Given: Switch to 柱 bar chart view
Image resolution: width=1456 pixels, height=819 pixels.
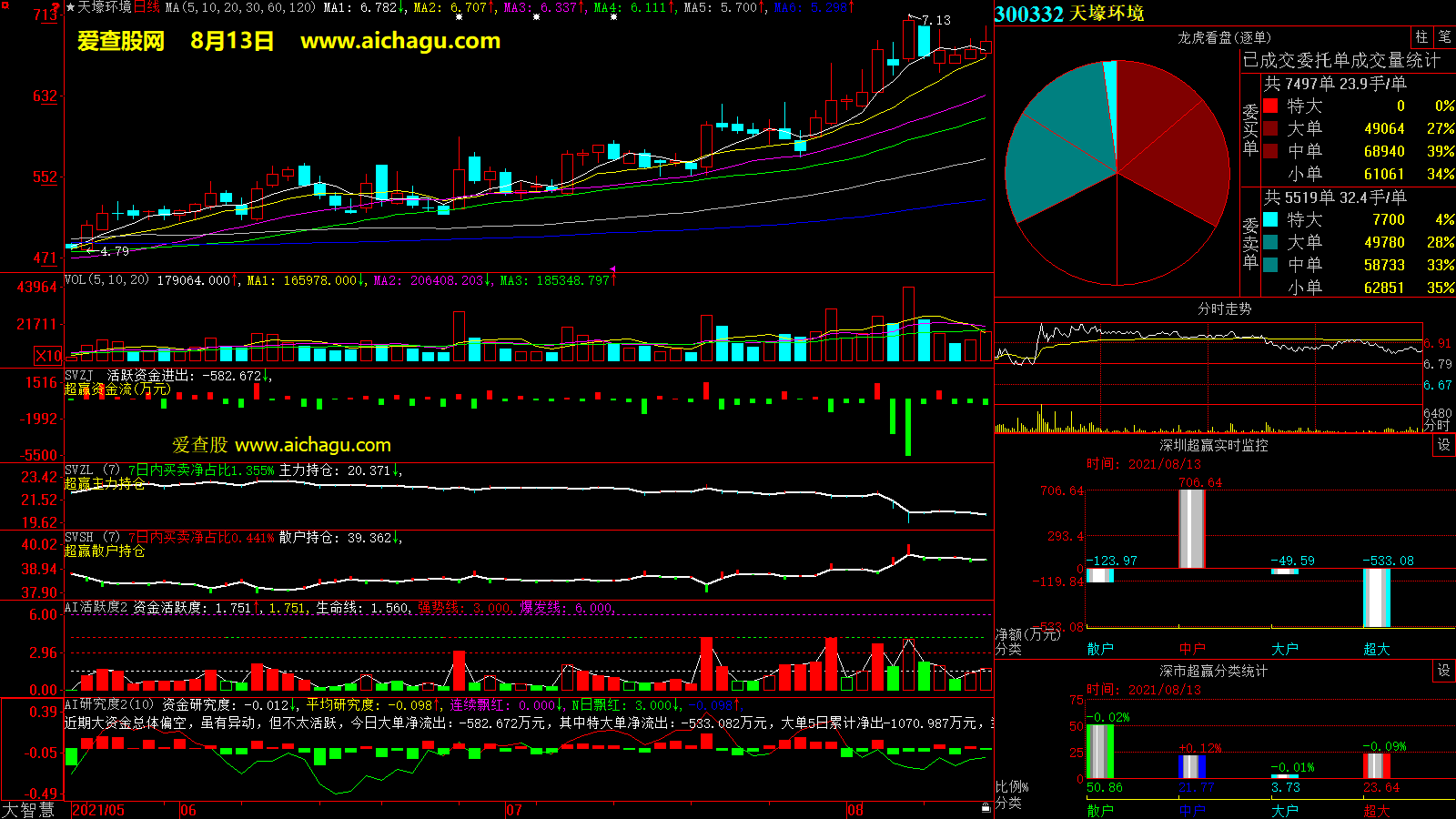Looking at the screenshot, I should pyautogui.click(x=1421, y=37).
